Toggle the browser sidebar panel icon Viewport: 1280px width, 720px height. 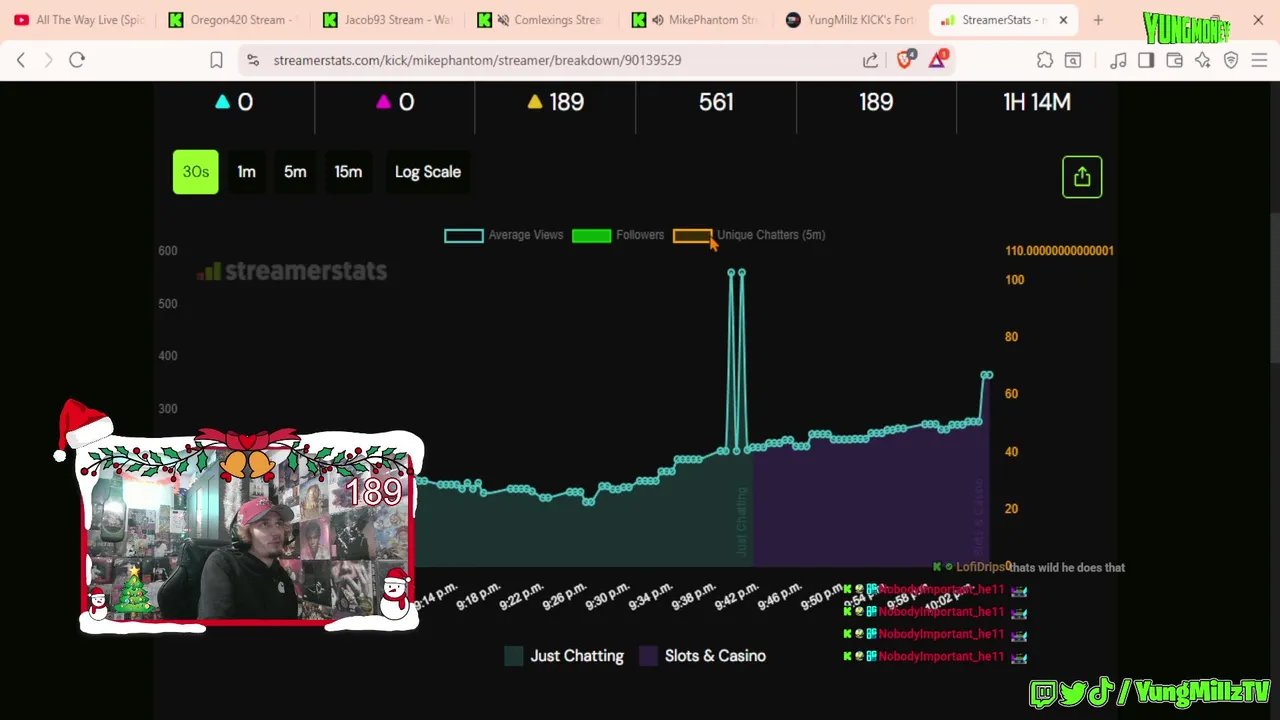[x=1146, y=60]
